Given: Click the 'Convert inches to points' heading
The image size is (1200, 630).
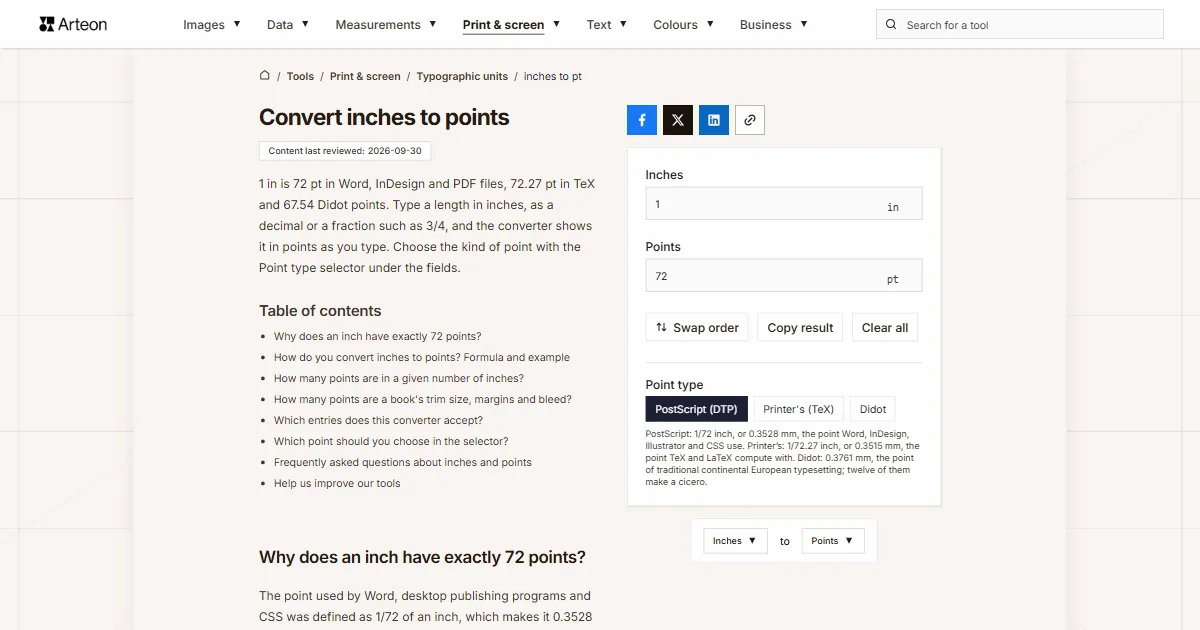Looking at the screenshot, I should (x=384, y=117).
